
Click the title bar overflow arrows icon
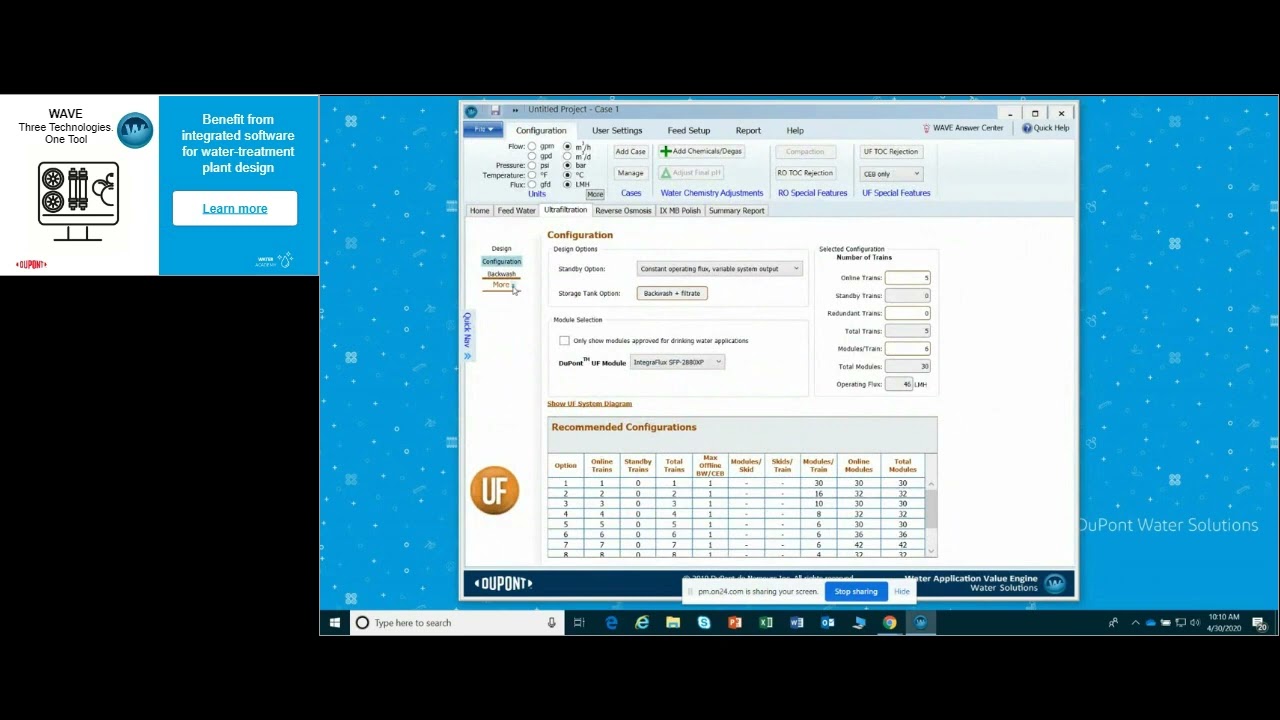click(x=515, y=110)
